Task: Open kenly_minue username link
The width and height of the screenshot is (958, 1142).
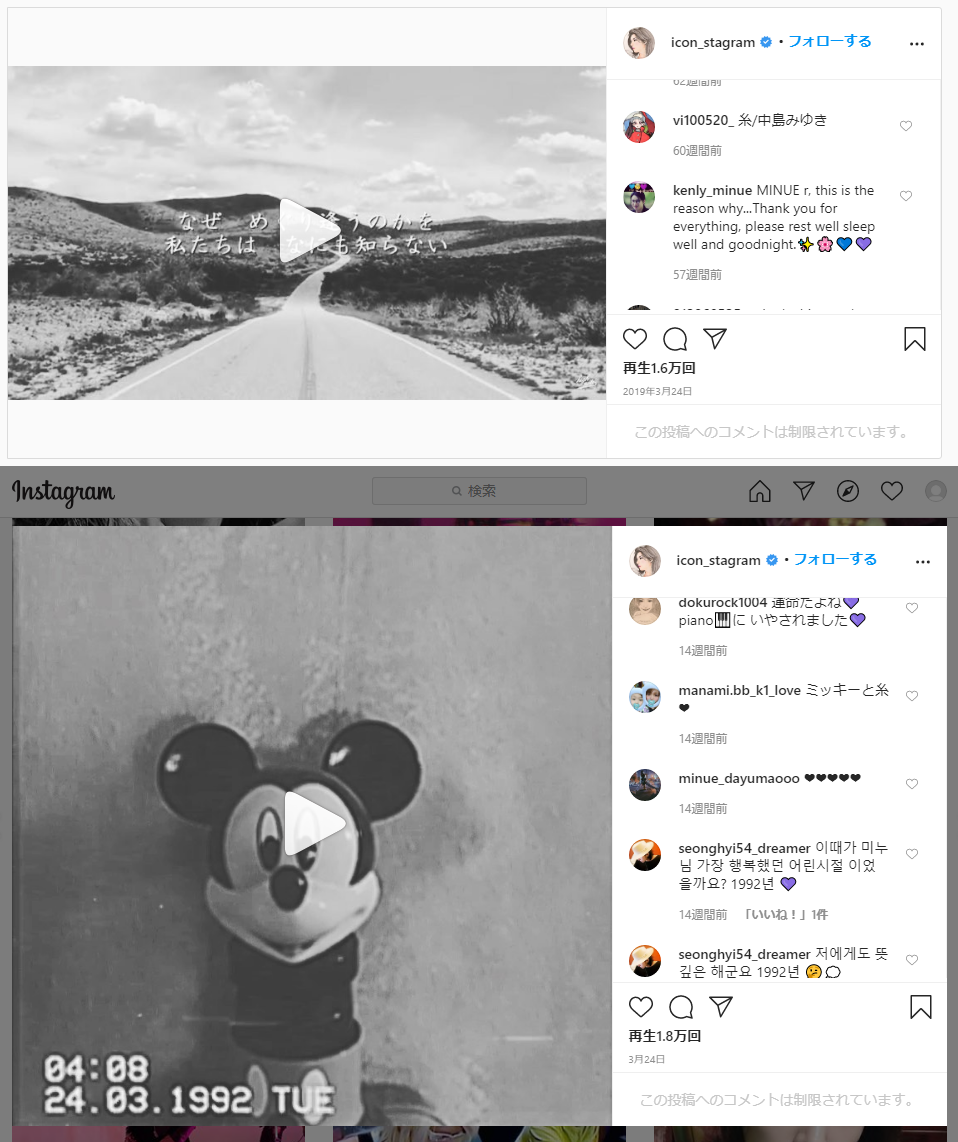Action: click(712, 190)
